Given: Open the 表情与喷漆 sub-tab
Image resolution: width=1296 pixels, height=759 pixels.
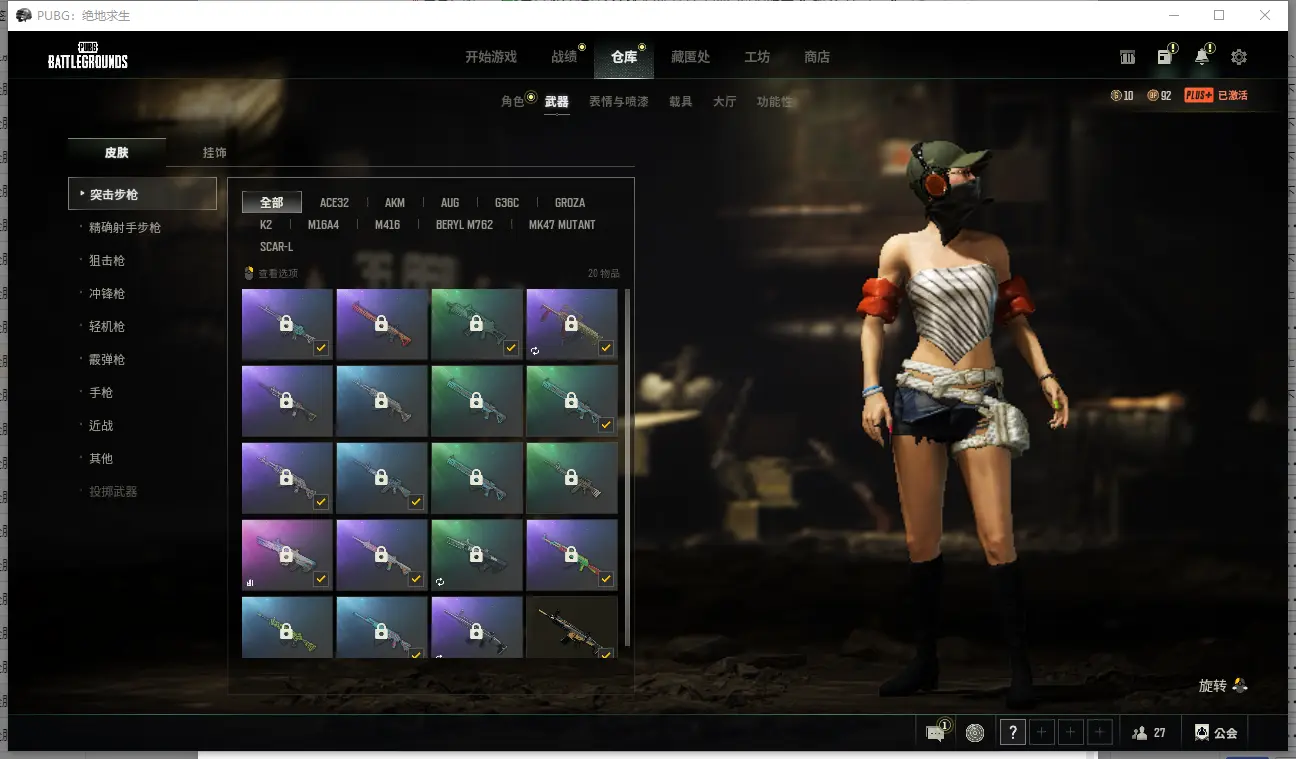Looking at the screenshot, I should pos(618,101).
